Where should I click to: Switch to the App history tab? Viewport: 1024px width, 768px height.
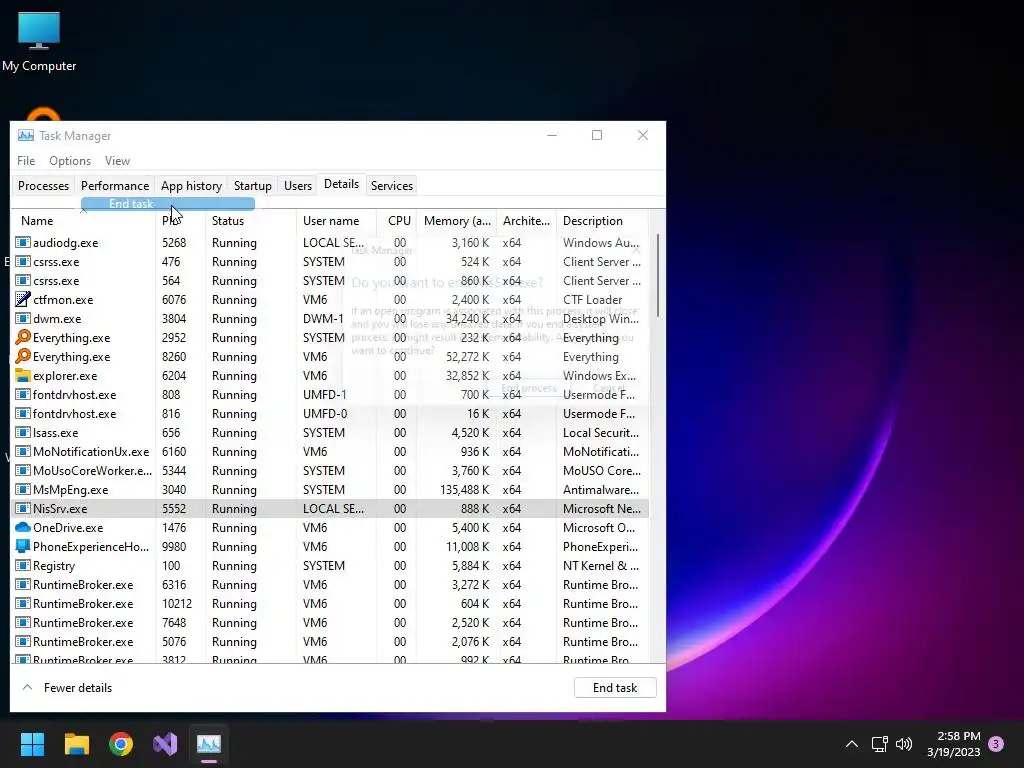tap(191, 186)
